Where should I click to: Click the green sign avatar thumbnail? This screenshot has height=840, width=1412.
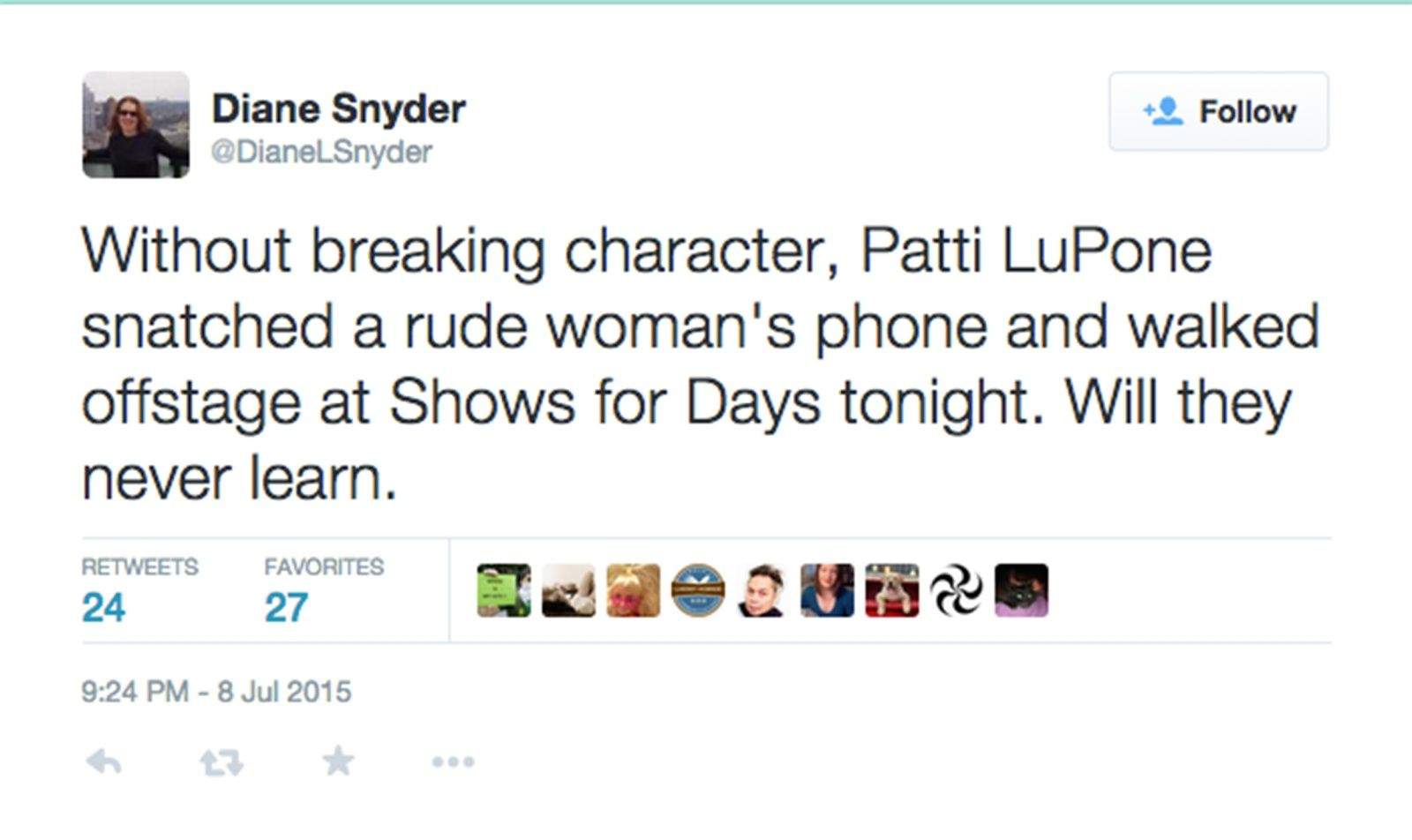tap(504, 590)
